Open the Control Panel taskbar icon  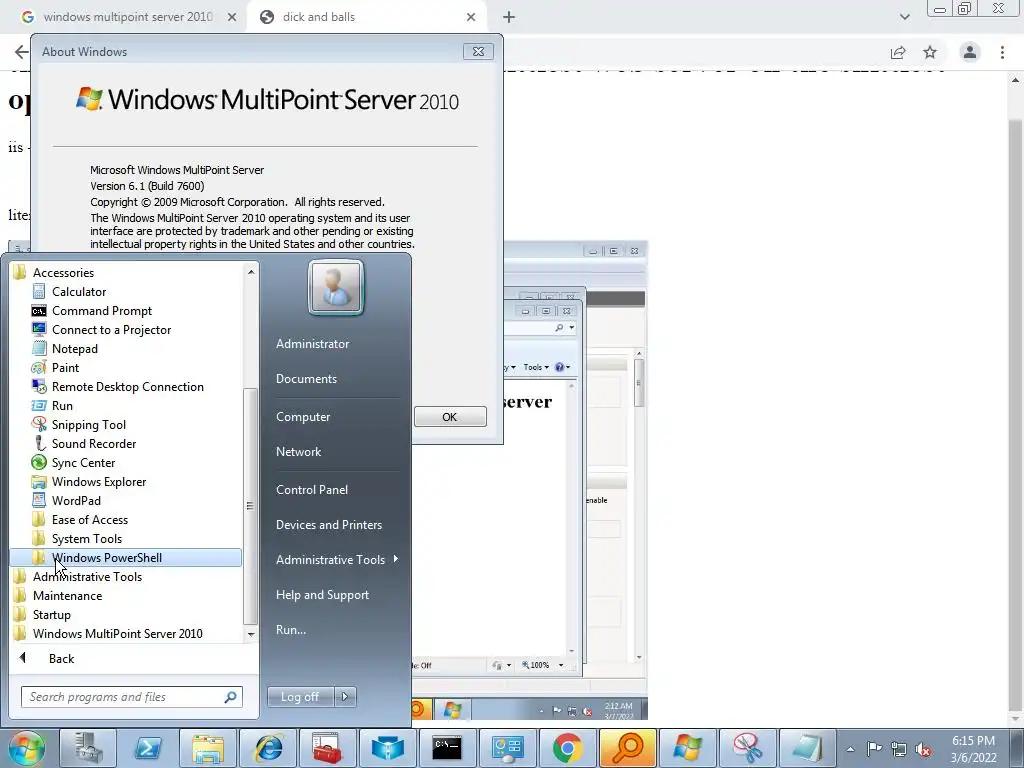coord(507,748)
